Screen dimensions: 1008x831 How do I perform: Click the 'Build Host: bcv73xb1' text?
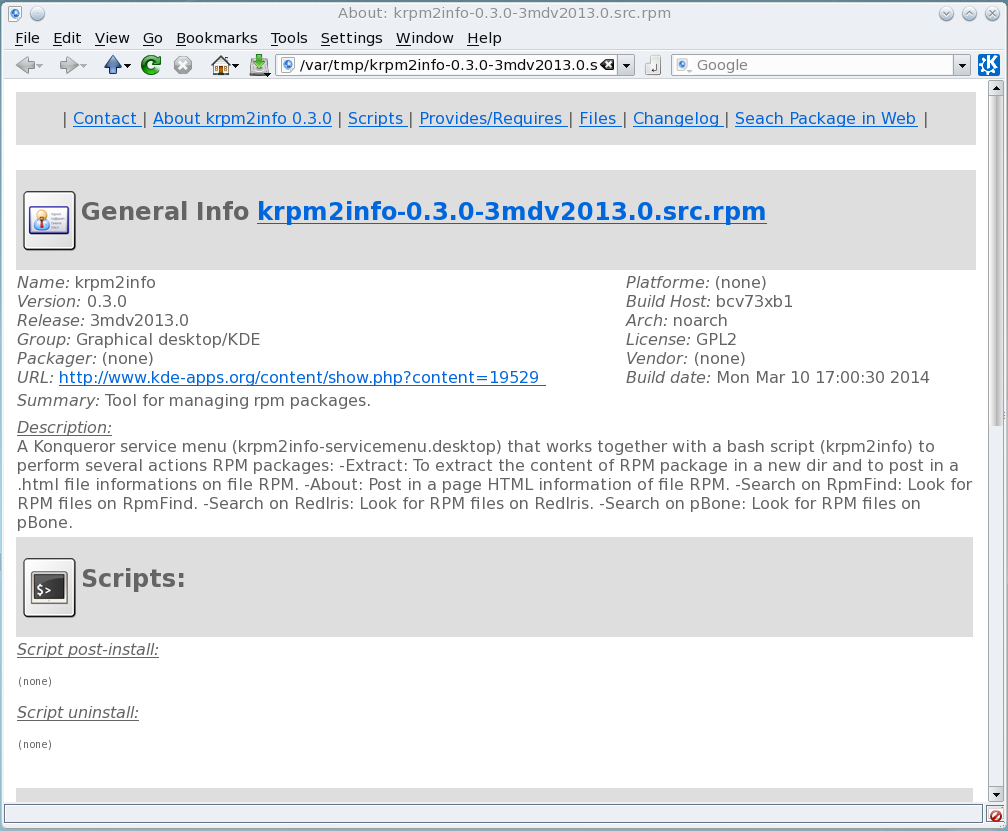pos(709,301)
